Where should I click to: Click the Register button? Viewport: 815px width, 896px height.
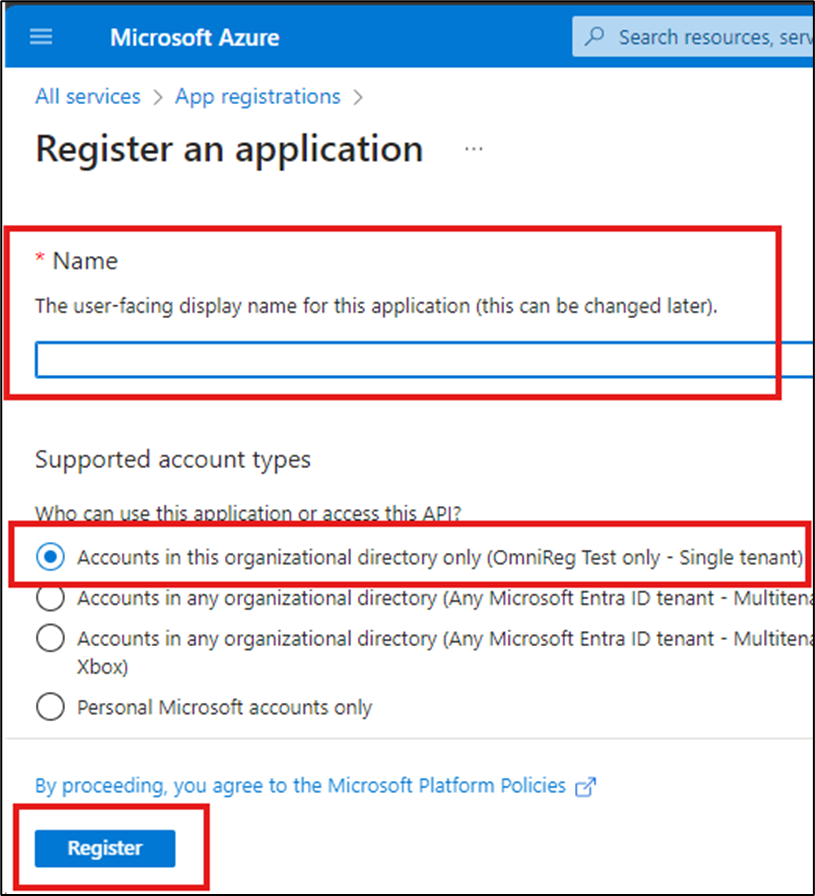click(x=103, y=848)
